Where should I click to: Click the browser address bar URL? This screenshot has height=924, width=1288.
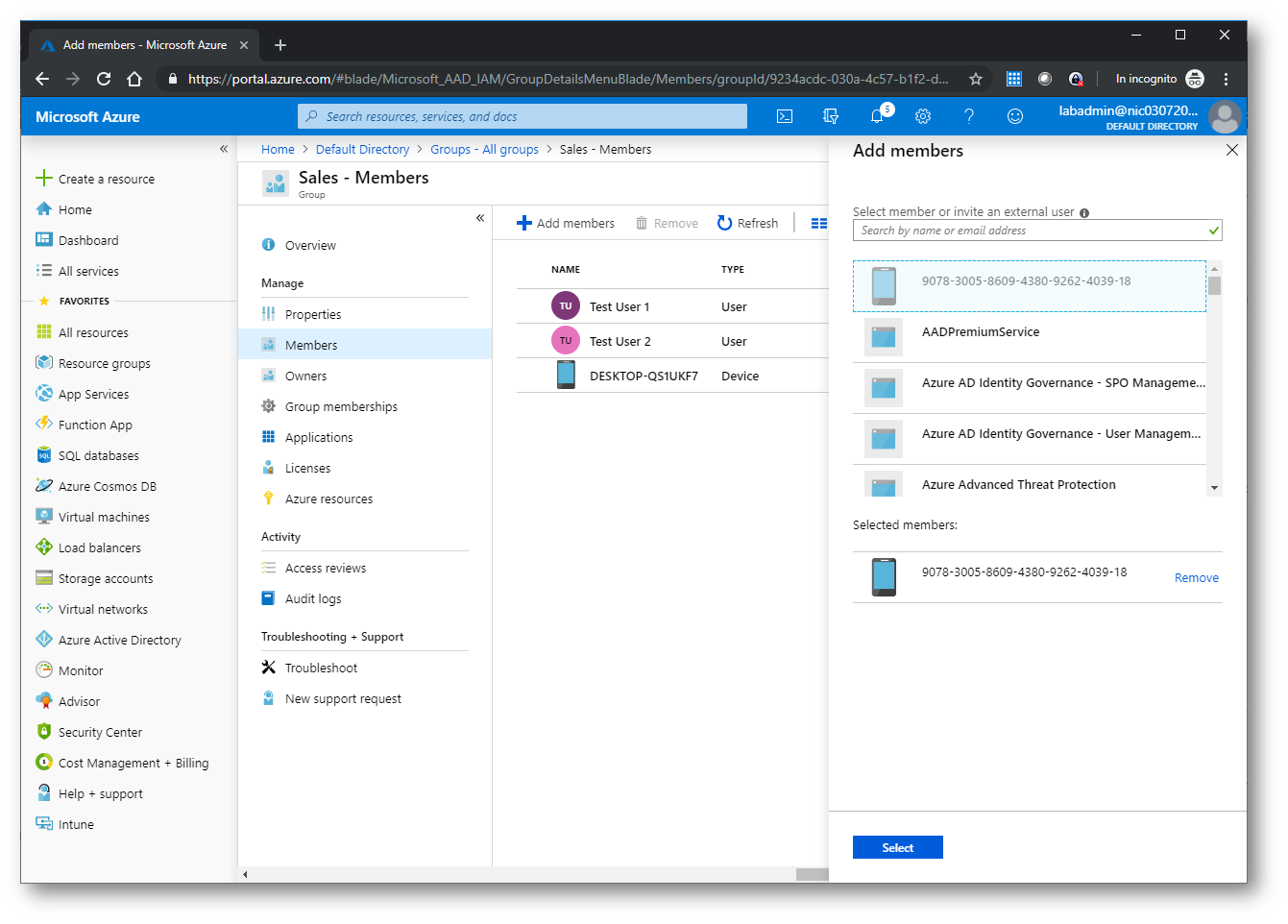(x=568, y=79)
